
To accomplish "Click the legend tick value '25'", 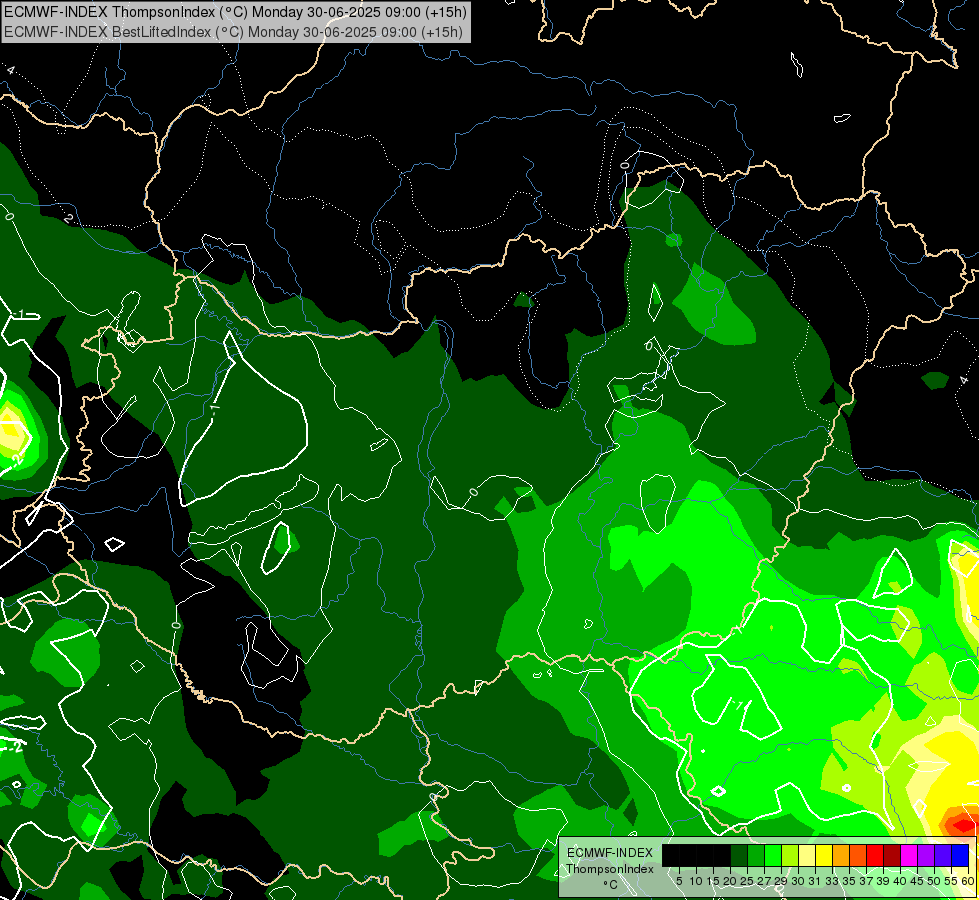I will 747,881.
